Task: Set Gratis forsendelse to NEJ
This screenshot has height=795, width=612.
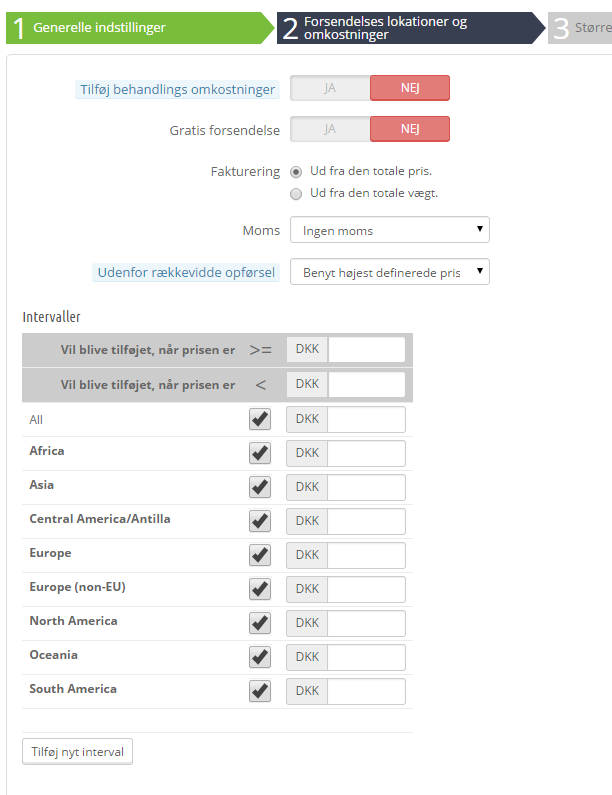Action: pyautogui.click(x=410, y=129)
